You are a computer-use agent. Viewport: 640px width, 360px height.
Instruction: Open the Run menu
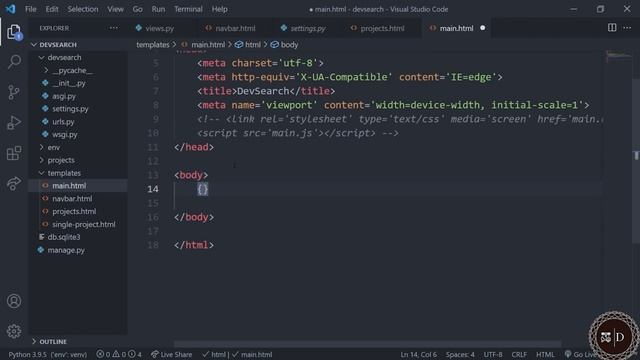[x=158, y=9]
